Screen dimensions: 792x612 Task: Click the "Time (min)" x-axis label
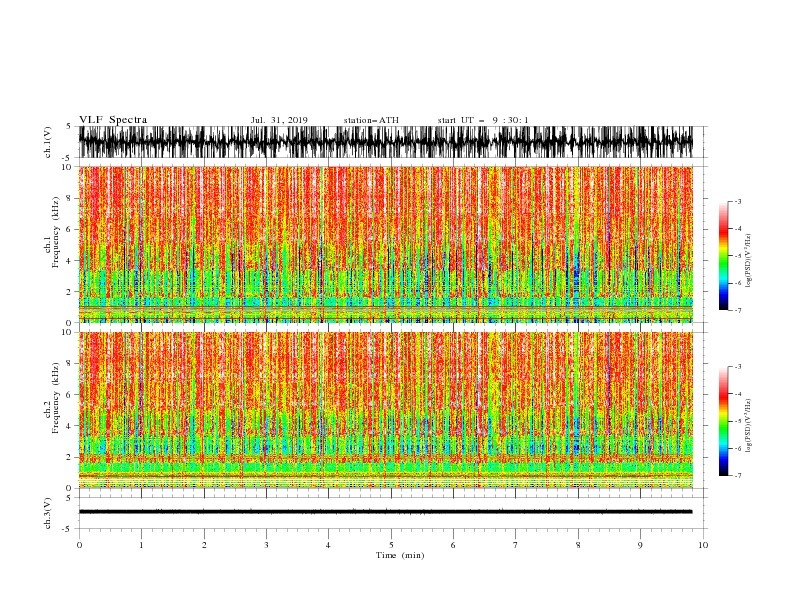click(400, 555)
